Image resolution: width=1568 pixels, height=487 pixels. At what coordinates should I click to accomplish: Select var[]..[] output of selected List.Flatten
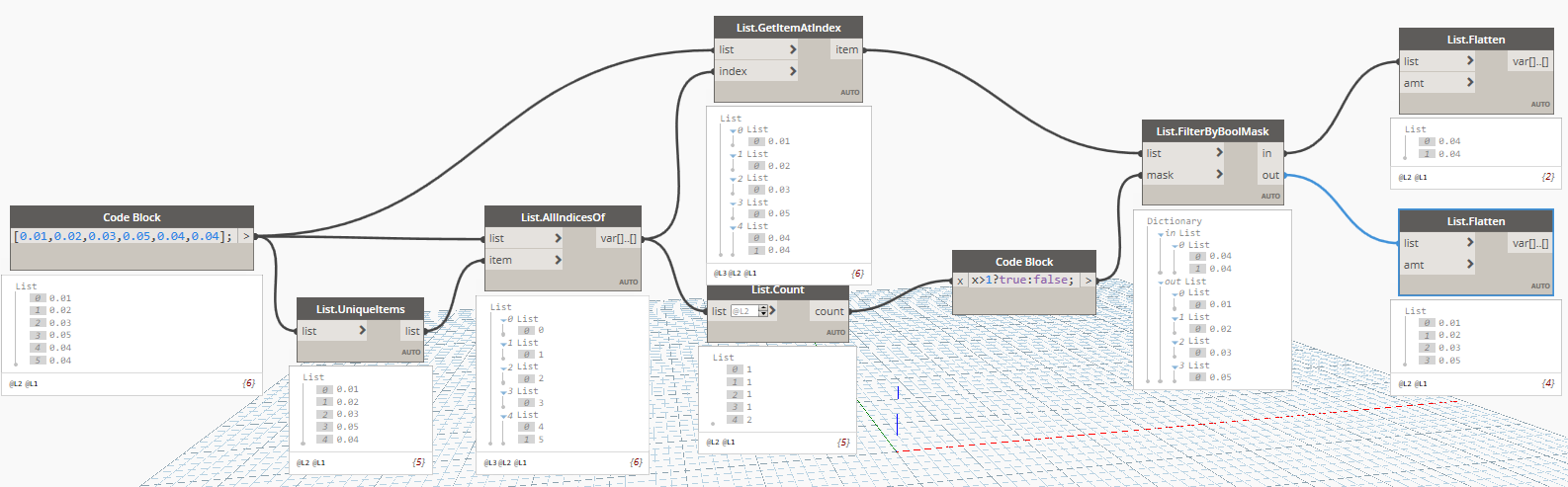pos(1529,243)
